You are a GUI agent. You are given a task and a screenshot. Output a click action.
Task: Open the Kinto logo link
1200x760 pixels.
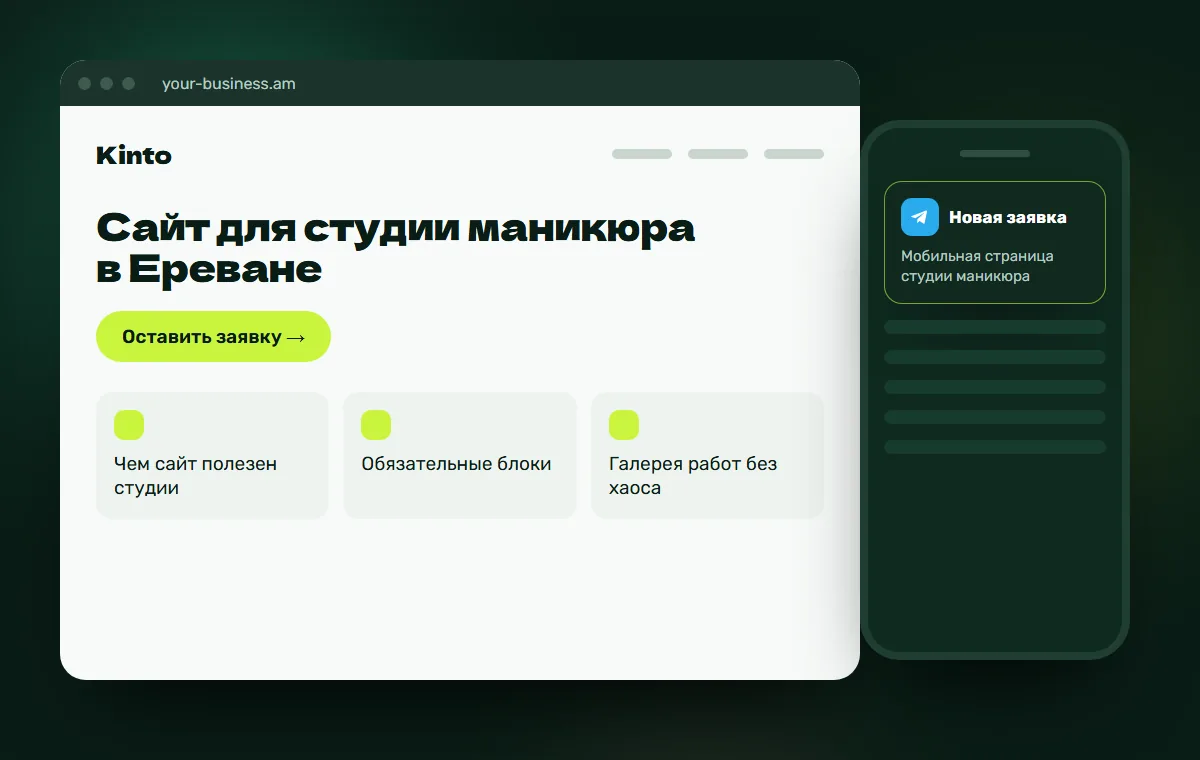(134, 155)
